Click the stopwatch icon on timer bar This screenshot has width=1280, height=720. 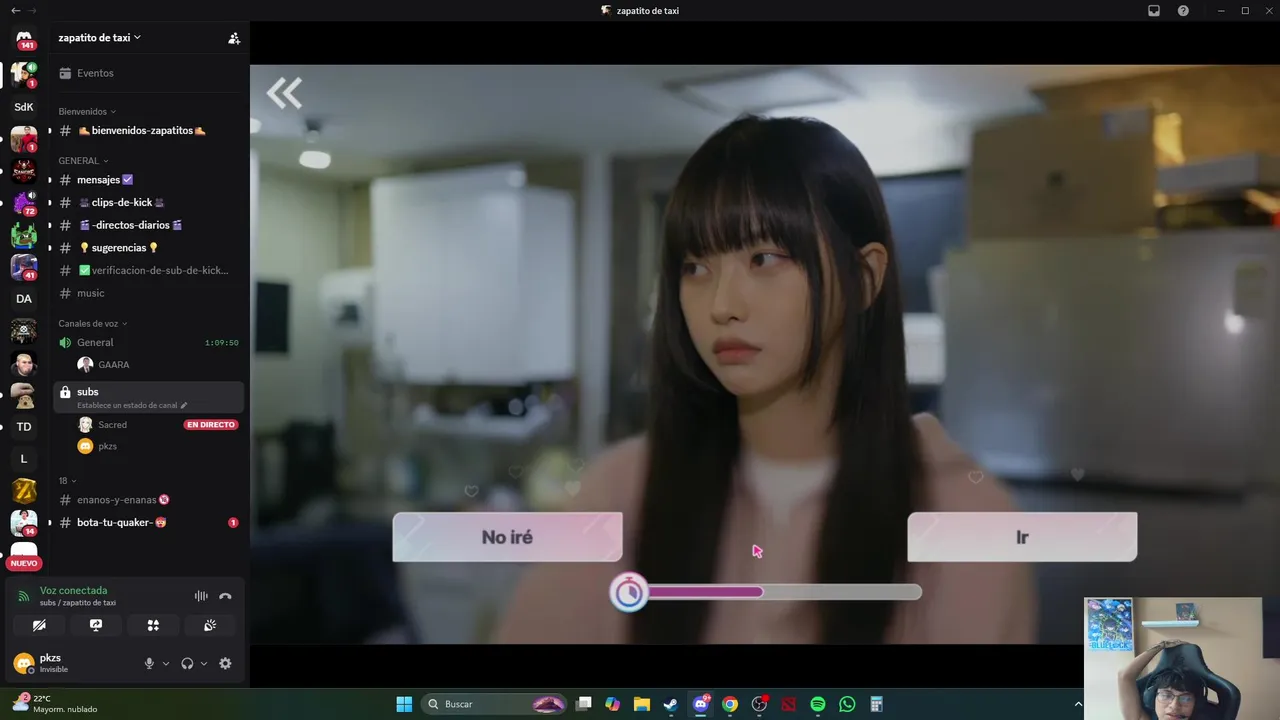tap(629, 593)
